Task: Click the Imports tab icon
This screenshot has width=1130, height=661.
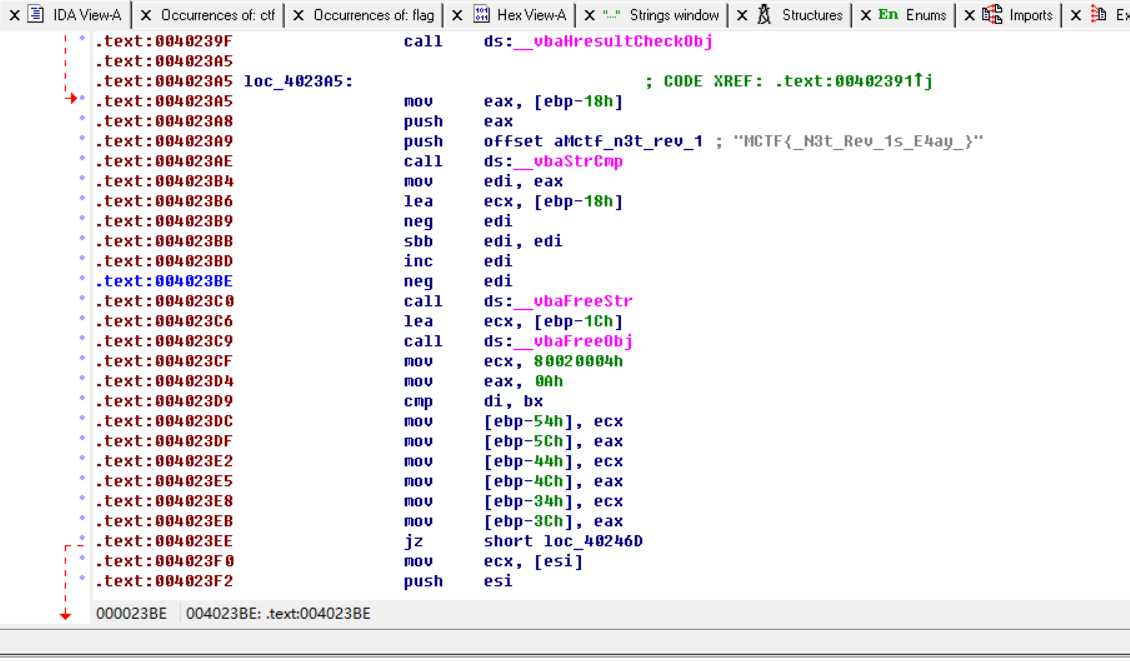Action: (x=992, y=14)
